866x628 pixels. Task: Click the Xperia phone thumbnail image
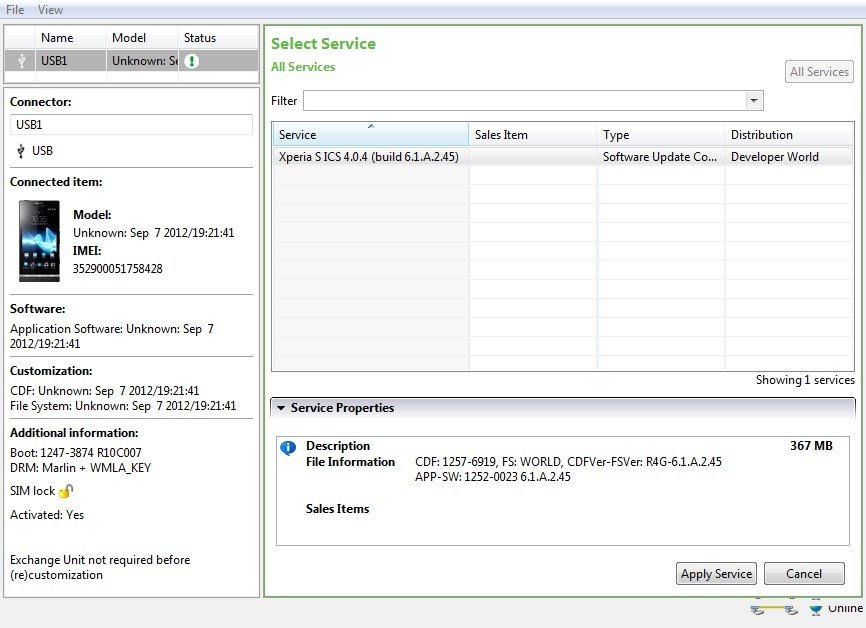point(39,241)
